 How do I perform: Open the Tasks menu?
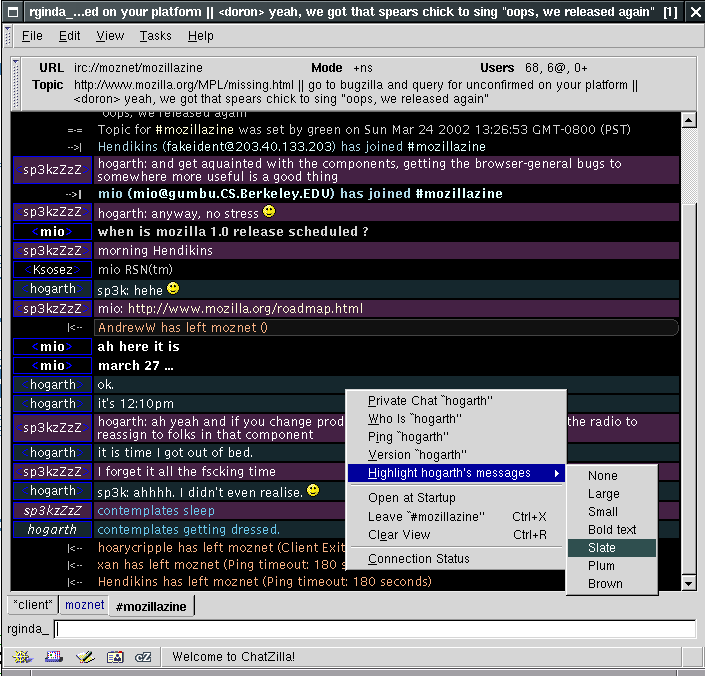point(155,36)
